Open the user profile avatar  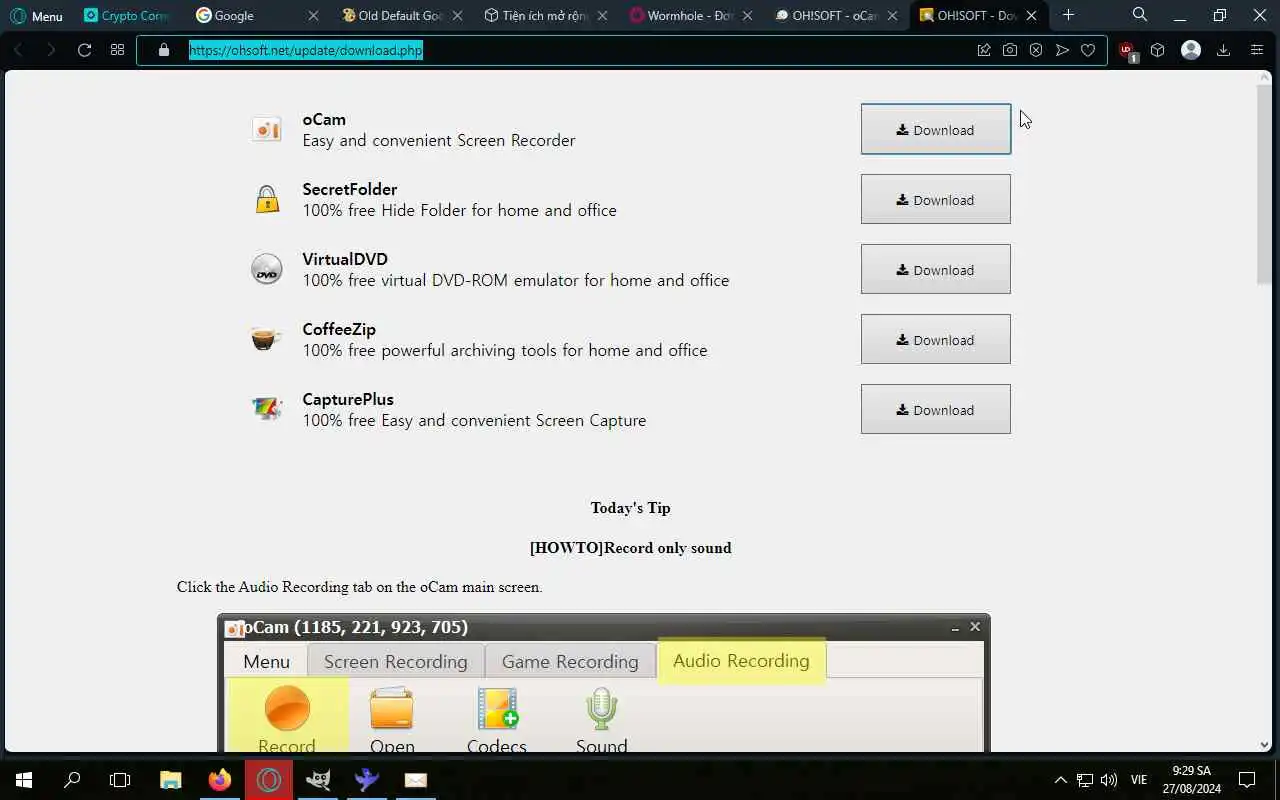[x=1190, y=50]
